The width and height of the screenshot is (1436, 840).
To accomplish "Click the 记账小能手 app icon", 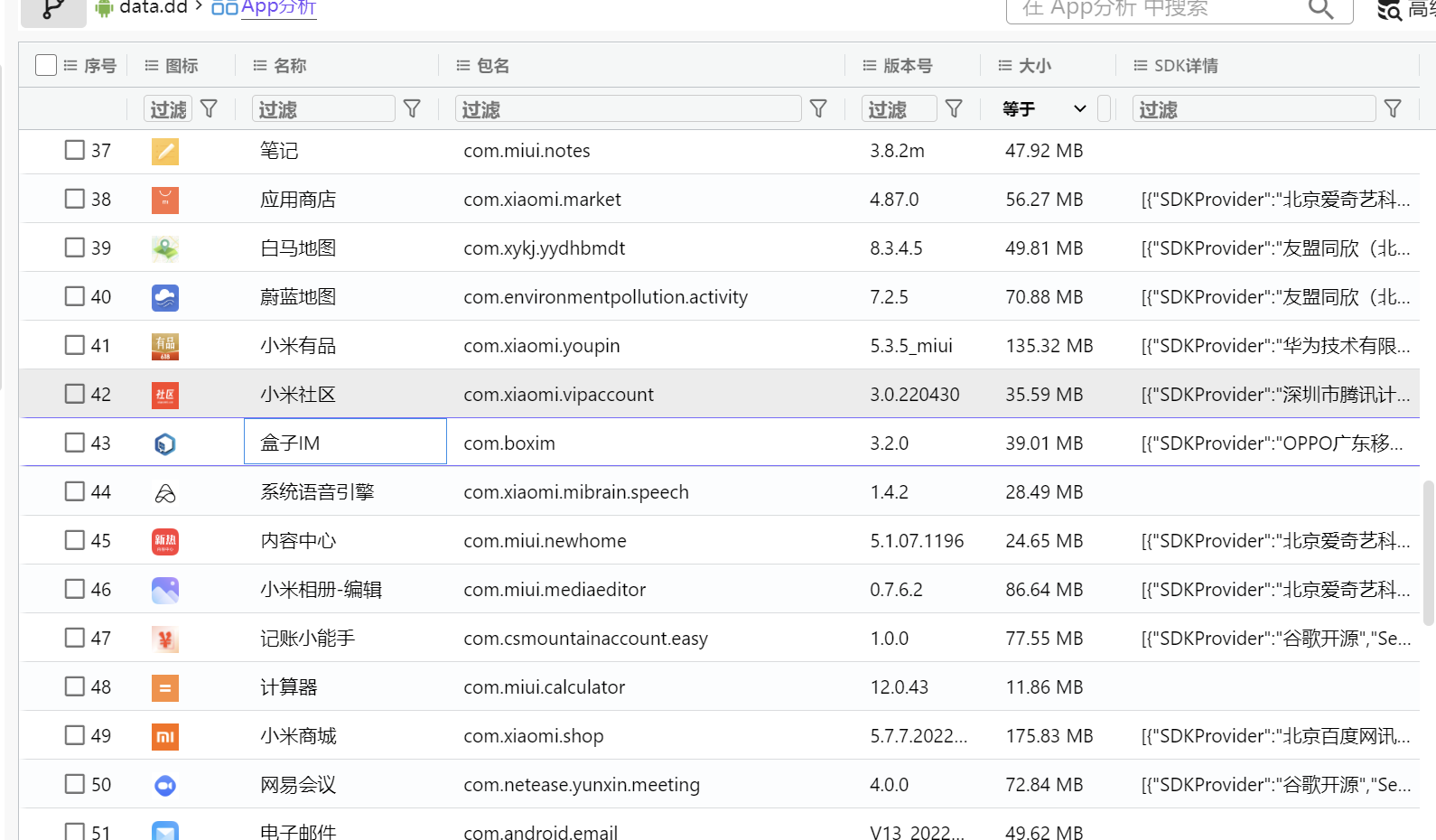I will click(165, 639).
